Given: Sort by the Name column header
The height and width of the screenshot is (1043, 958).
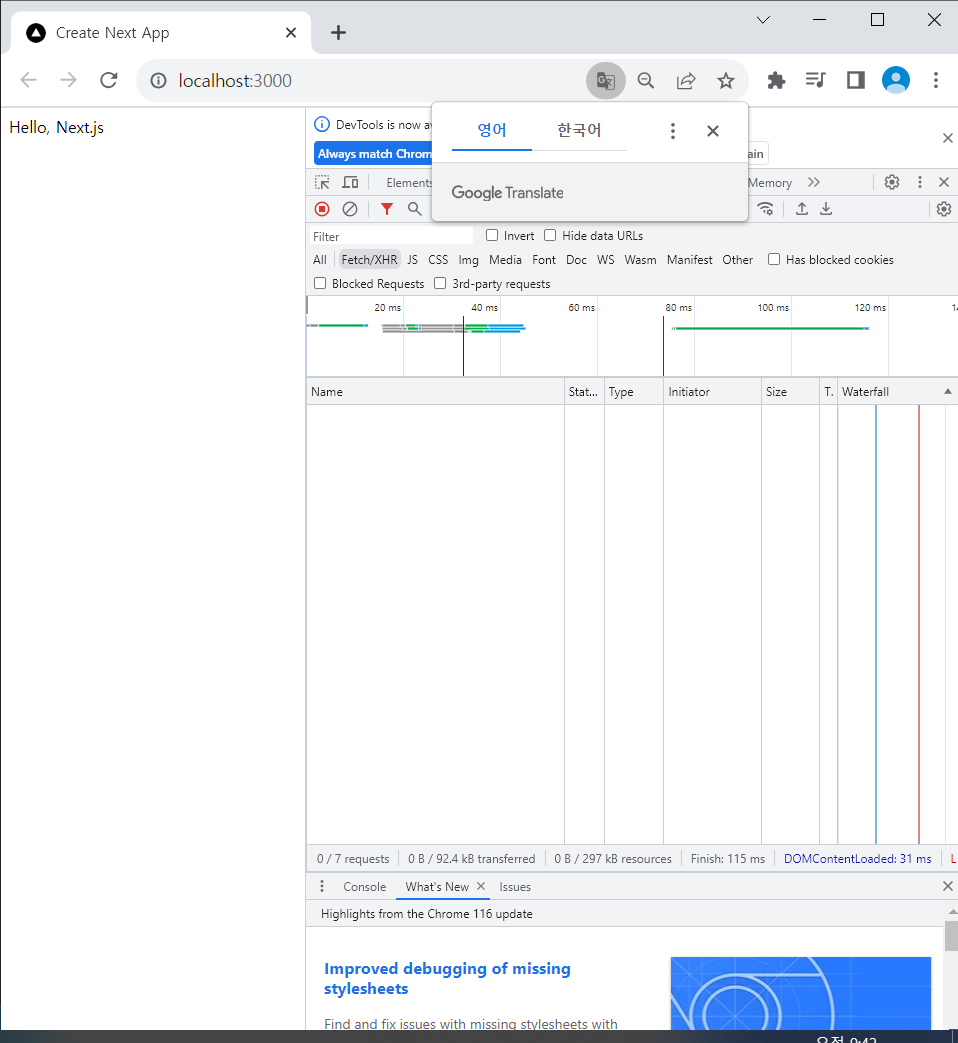Looking at the screenshot, I should [435, 392].
